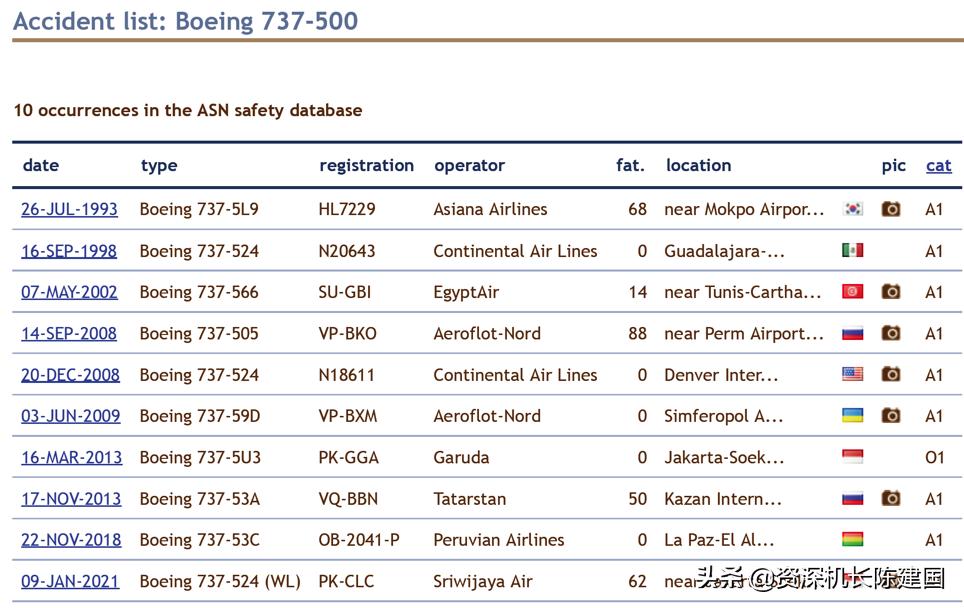
Task: Open the 16-SEP-1998 accident link
Action: point(69,251)
